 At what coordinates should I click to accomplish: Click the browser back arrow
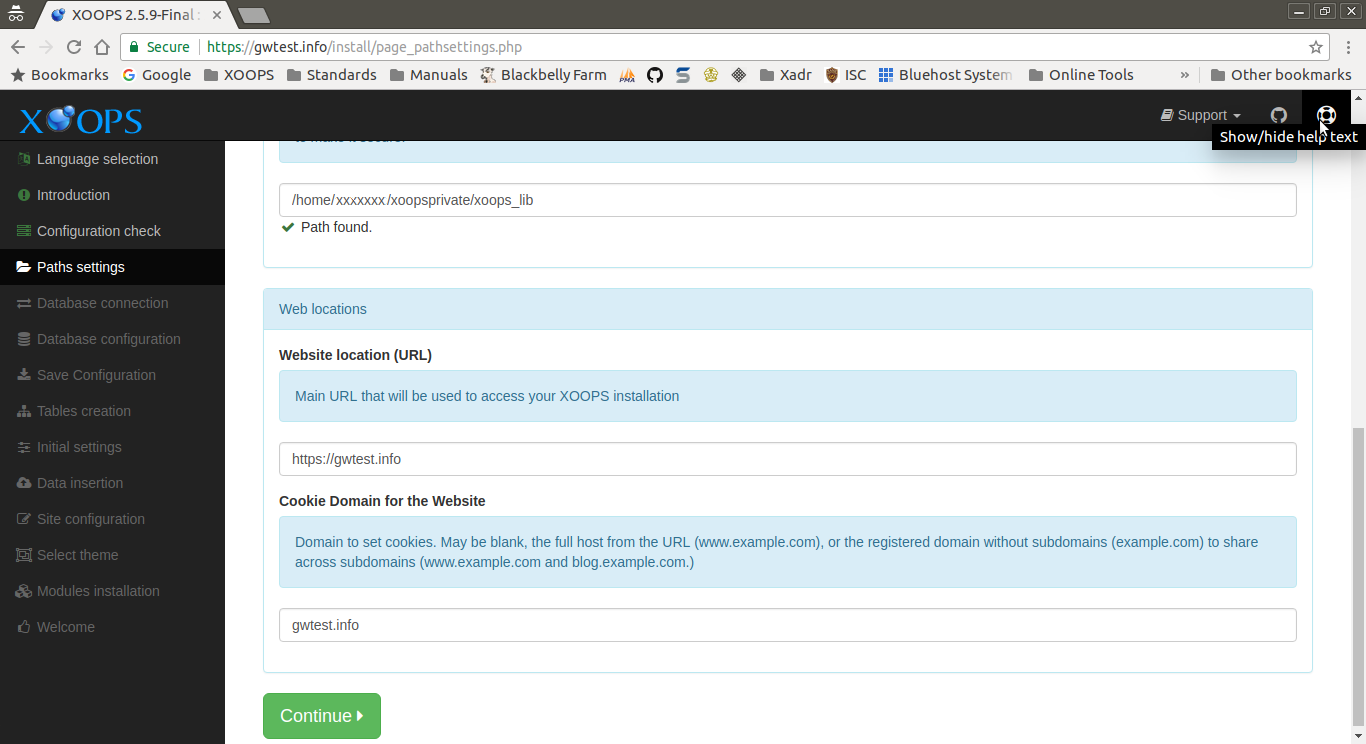click(17, 47)
